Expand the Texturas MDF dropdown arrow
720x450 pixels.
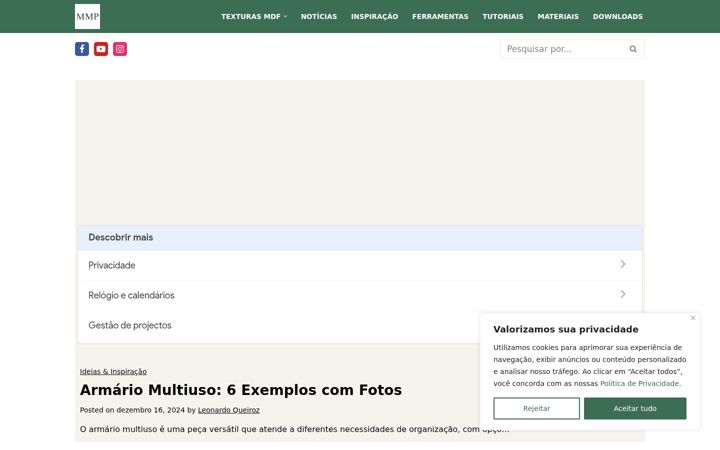pyautogui.click(x=285, y=17)
